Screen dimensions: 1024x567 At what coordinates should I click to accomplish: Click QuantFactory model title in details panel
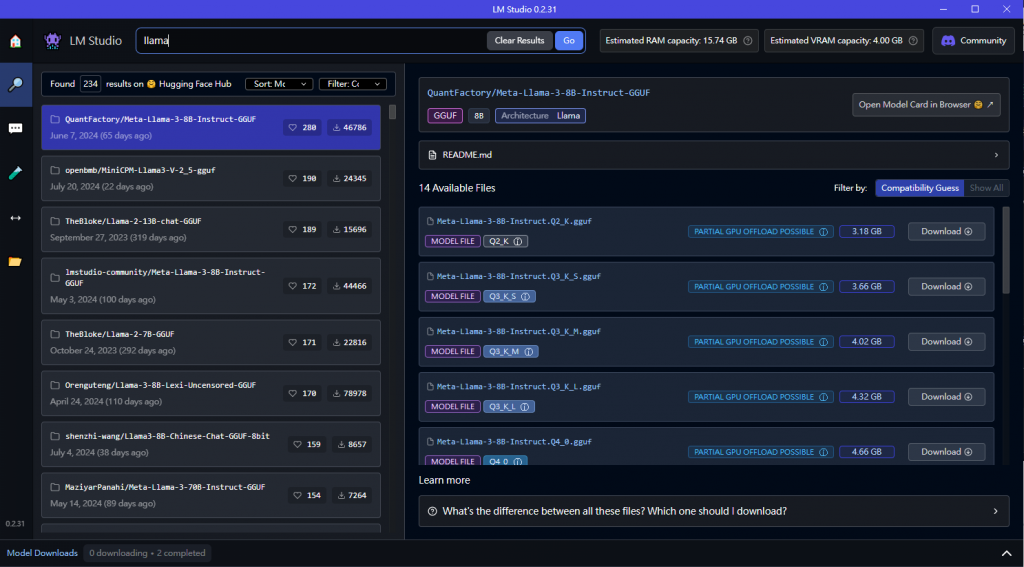[538, 93]
